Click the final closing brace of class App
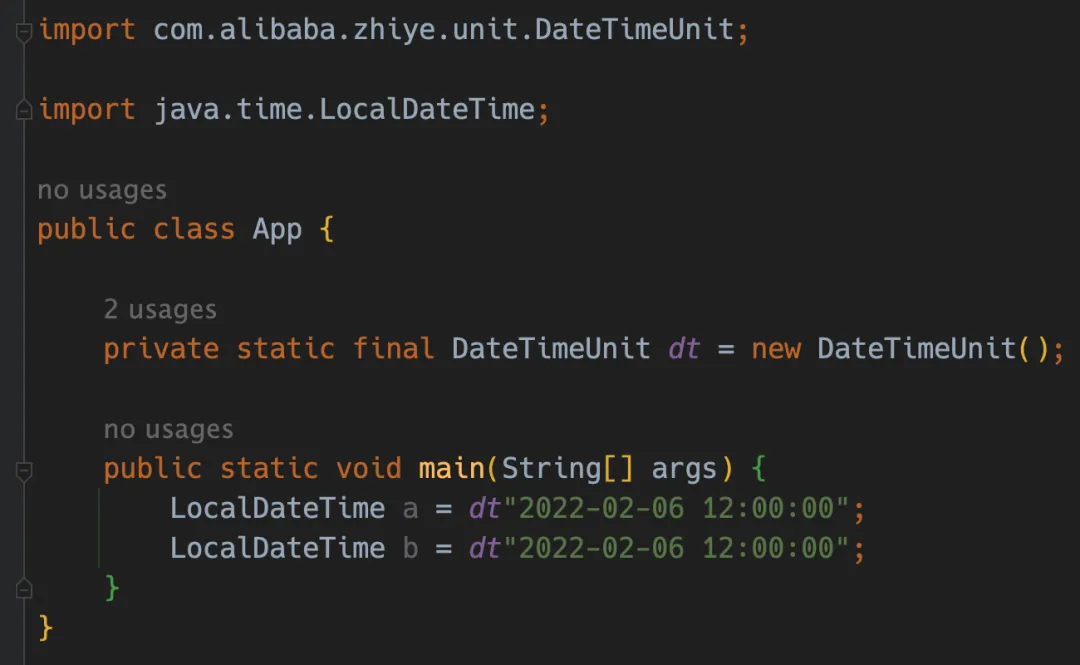The height and width of the screenshot is (665, 1080). [x=45, y=628]
